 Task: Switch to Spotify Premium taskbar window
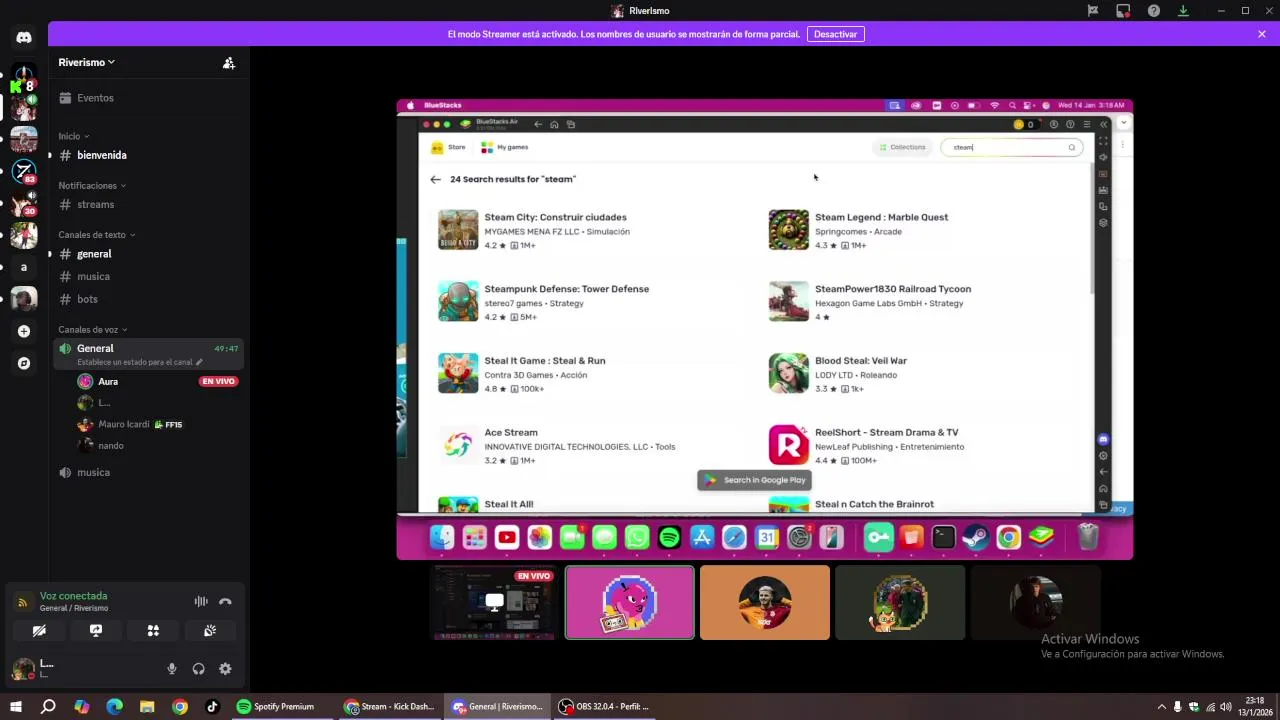point(282,706)
